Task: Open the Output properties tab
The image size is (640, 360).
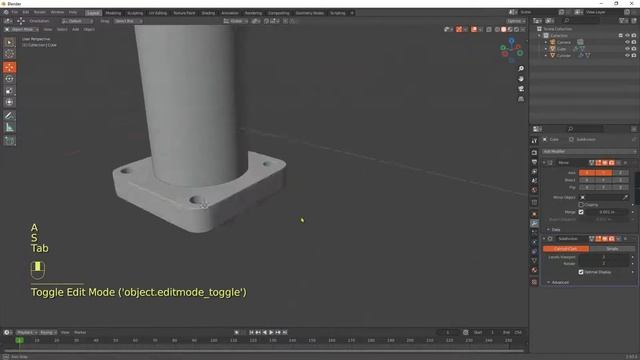Action: (x=534, y=162)
